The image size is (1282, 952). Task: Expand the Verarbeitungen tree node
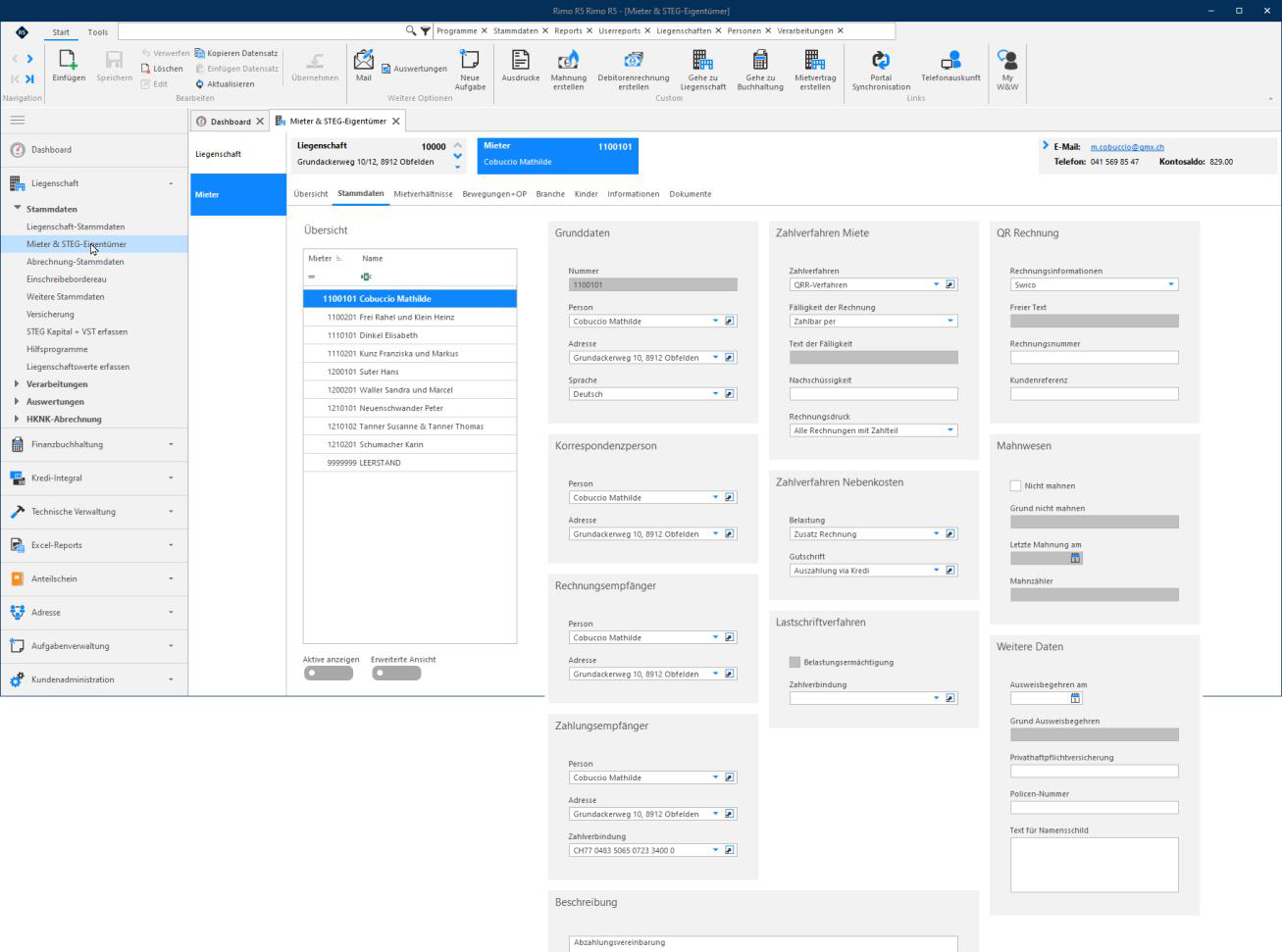(x=17, y=383)
